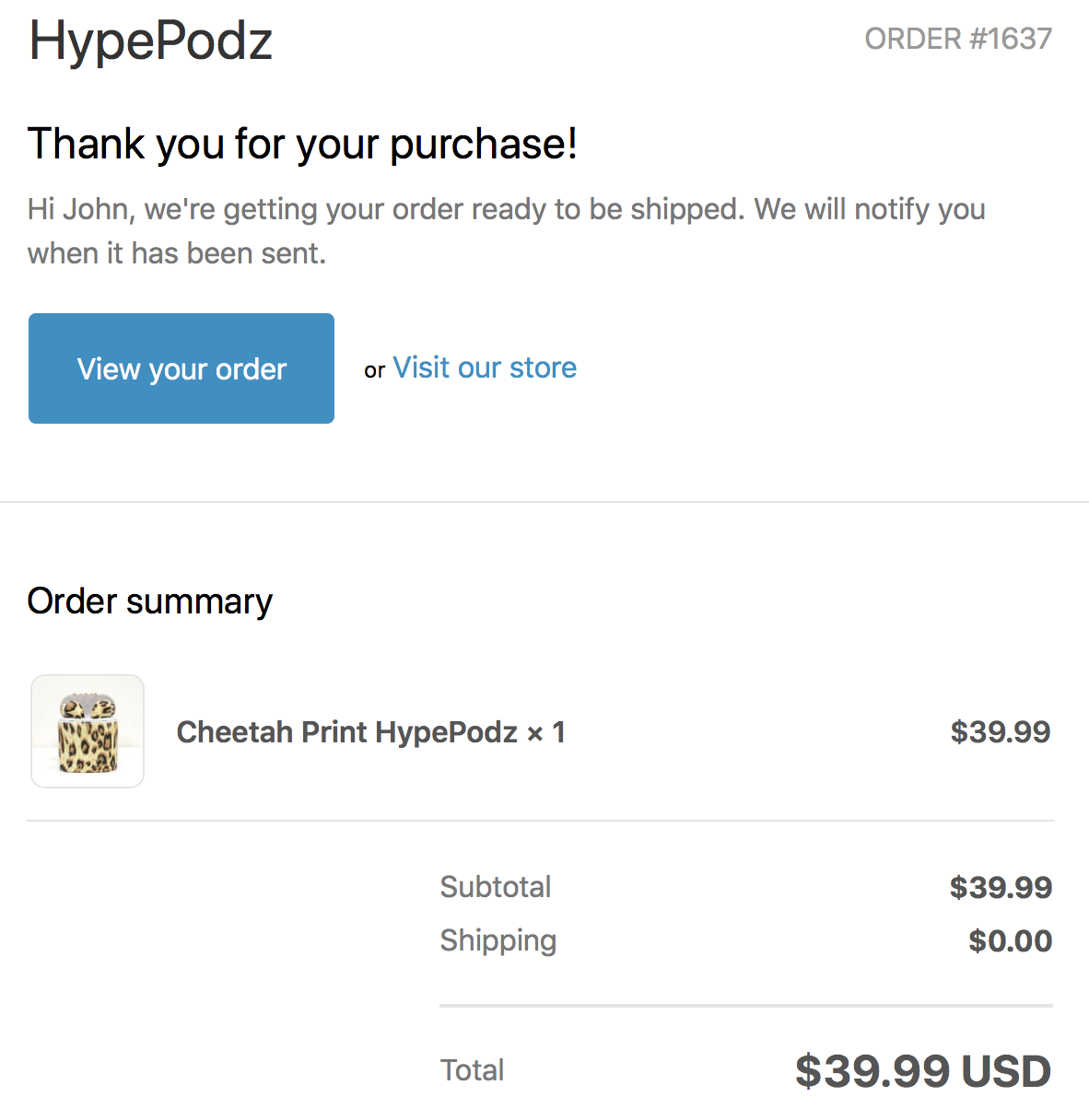Click the HypePodz store name header
Viewport: 1089px width, 1120px height.
click(x=151, y=41)
